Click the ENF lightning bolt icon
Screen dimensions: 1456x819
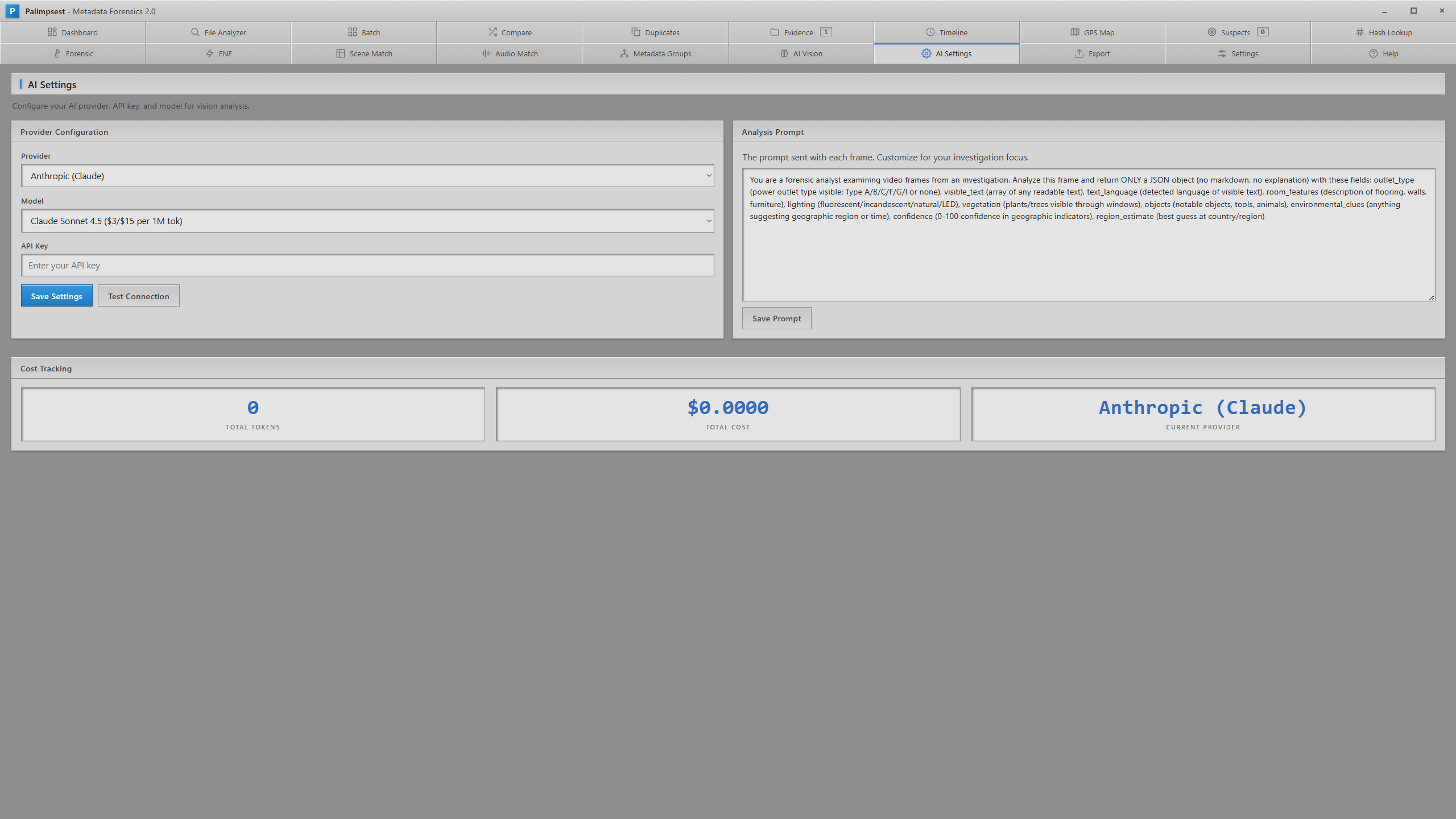[x=210, y=53]
